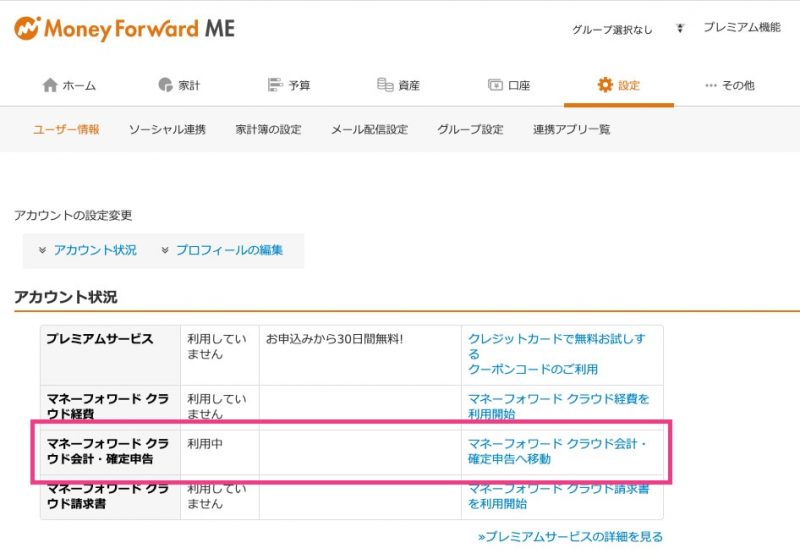Go to the 連携アプリ一覧 sub-tab
800x559 pixels.
point(571,130)
